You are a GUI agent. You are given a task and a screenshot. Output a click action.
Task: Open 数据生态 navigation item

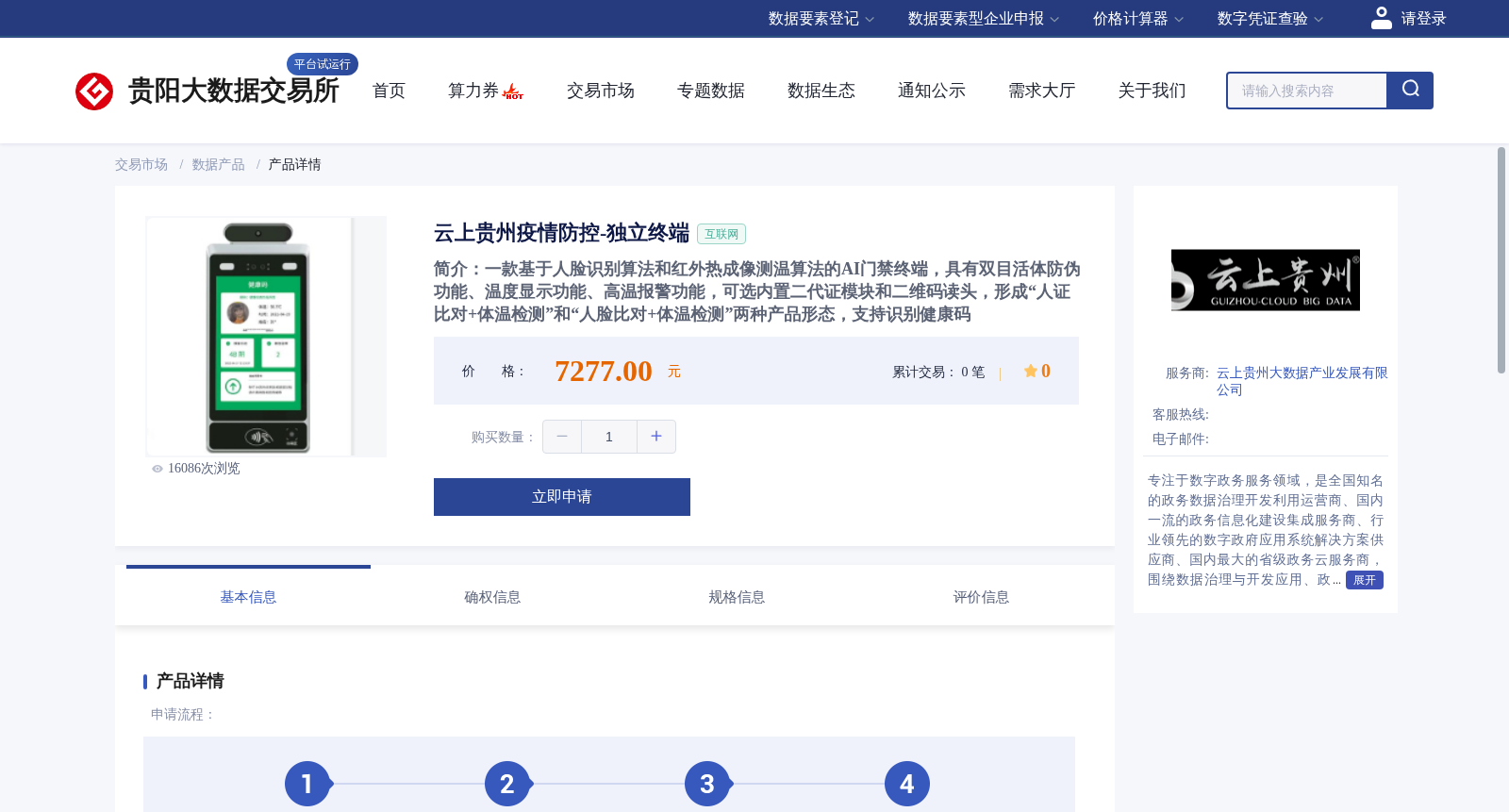click(821, 91)
